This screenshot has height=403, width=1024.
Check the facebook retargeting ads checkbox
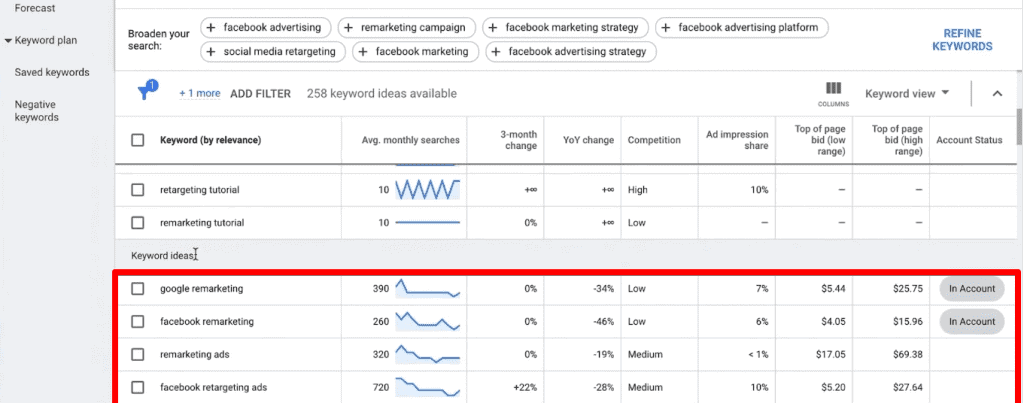[138, 387]
